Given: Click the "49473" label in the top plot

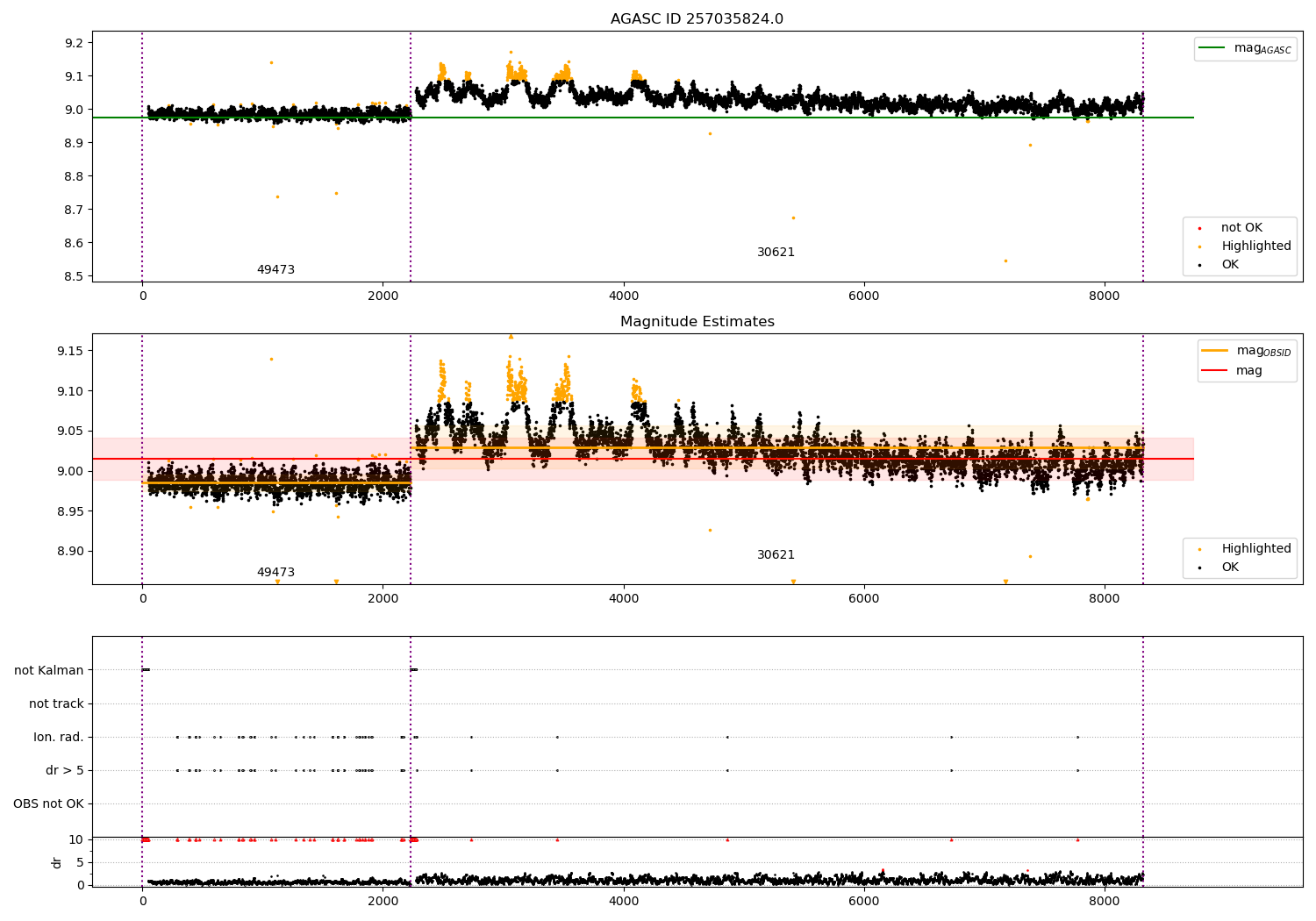Looking at the screenshot, I should 275,270.
